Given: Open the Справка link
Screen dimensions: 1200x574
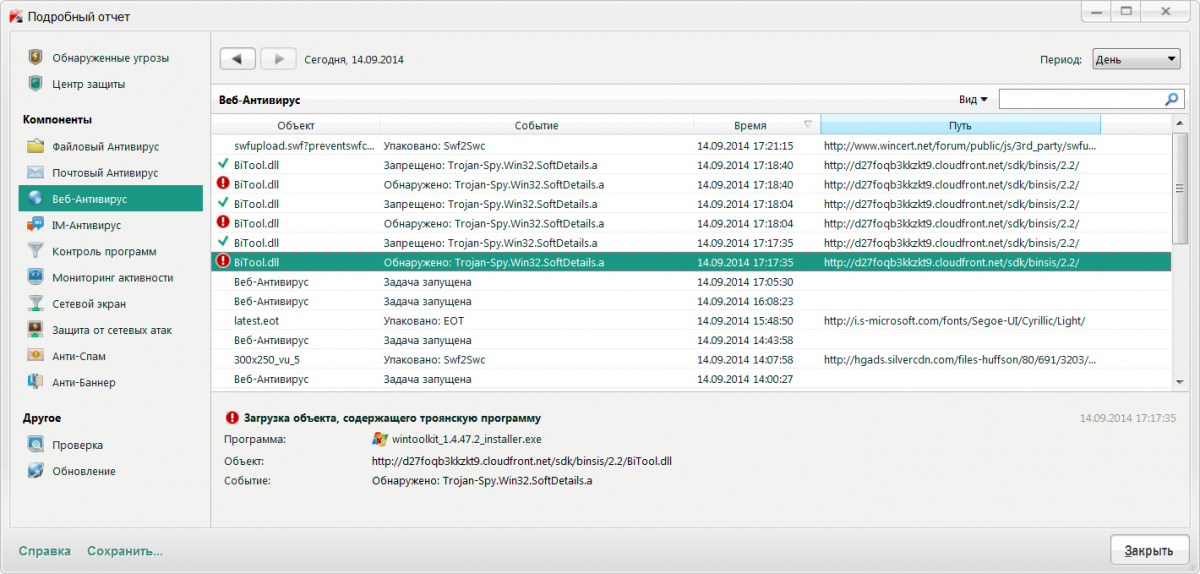Looking at the screenshot, I should (44, 551).
